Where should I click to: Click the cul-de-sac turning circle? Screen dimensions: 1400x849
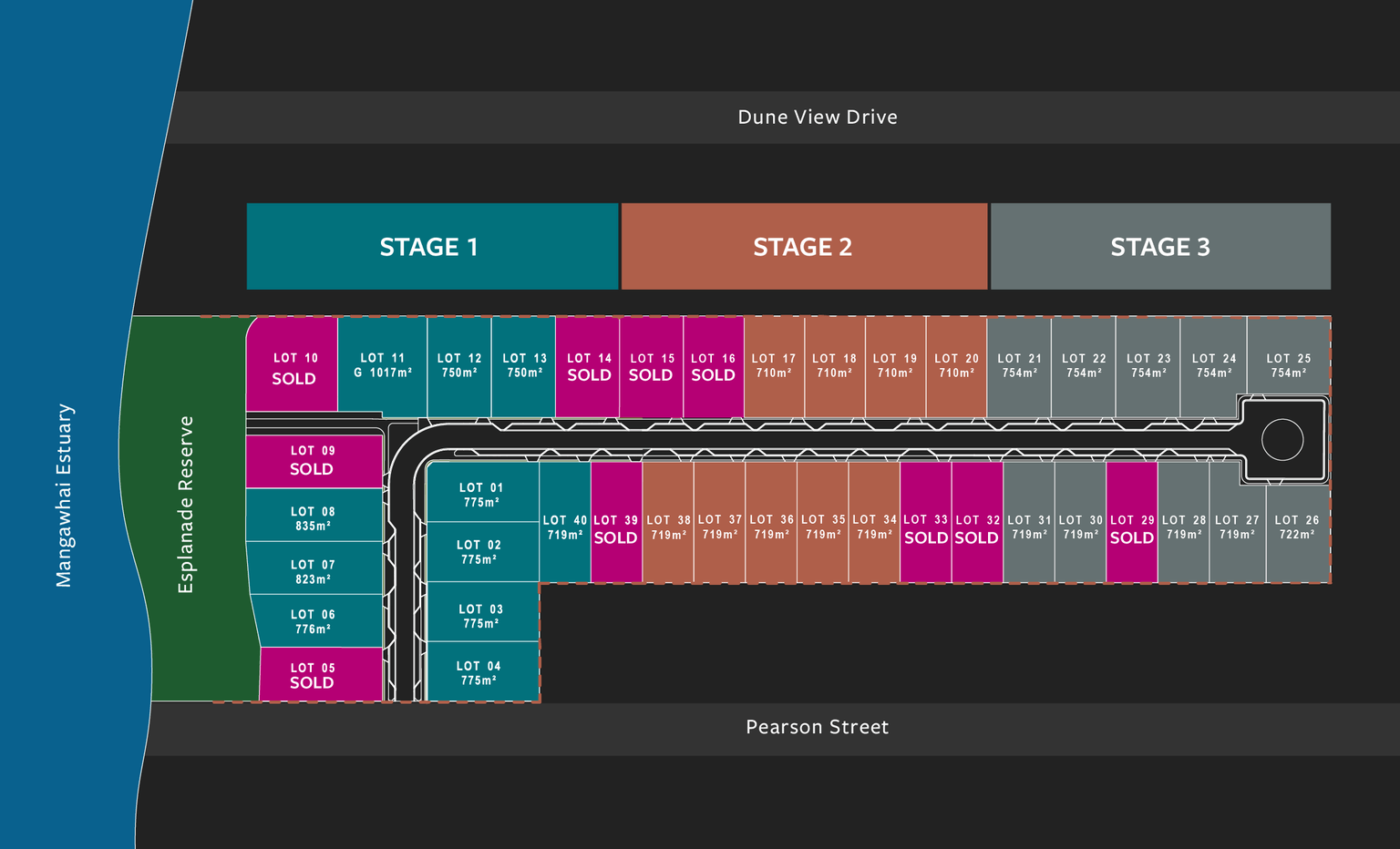tap(1282, 440)
